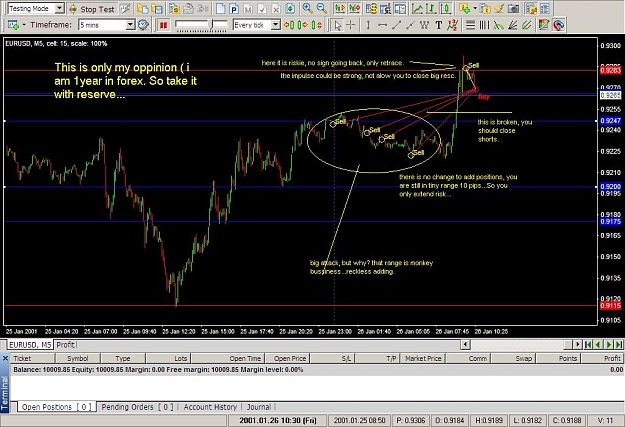Click the P document icon

pyautogui.click(x=234, y=9)
